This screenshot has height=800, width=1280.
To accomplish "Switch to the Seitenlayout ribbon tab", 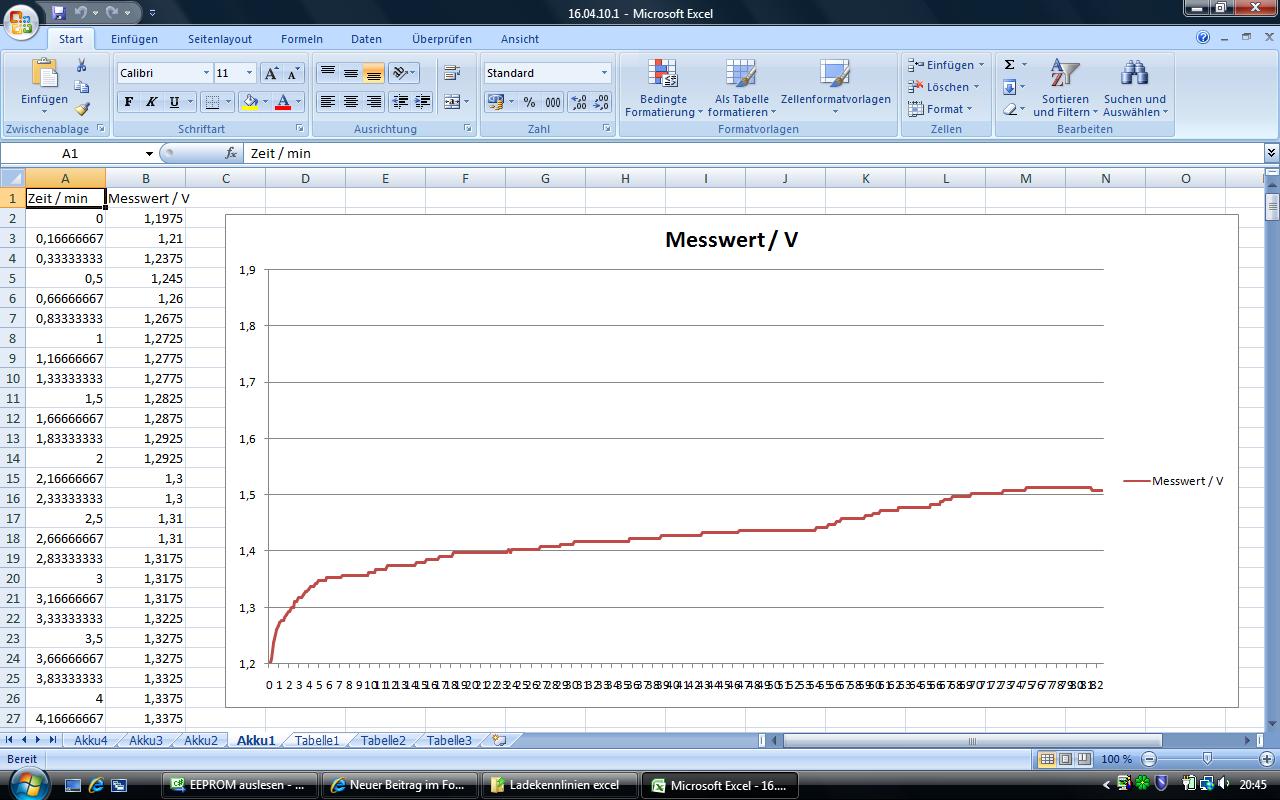I will [x=220, y=39].
